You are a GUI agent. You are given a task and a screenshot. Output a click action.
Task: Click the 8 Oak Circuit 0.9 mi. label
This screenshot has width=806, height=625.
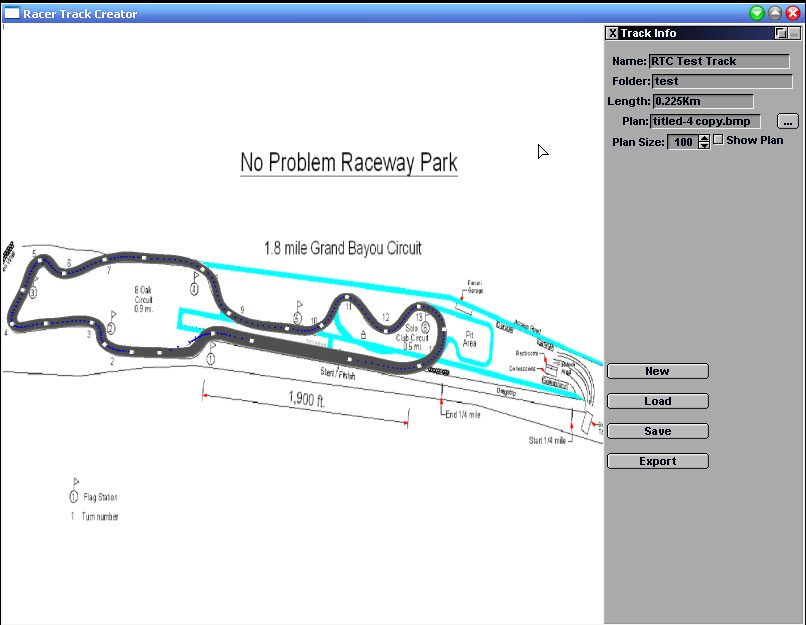(x=143, y=299)
